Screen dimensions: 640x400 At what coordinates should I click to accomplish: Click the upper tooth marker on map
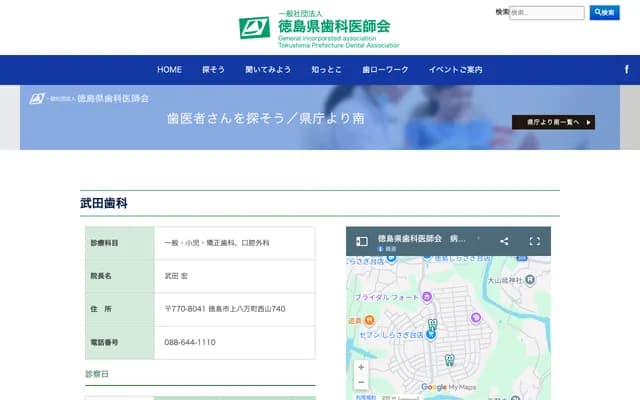(432, 325)
